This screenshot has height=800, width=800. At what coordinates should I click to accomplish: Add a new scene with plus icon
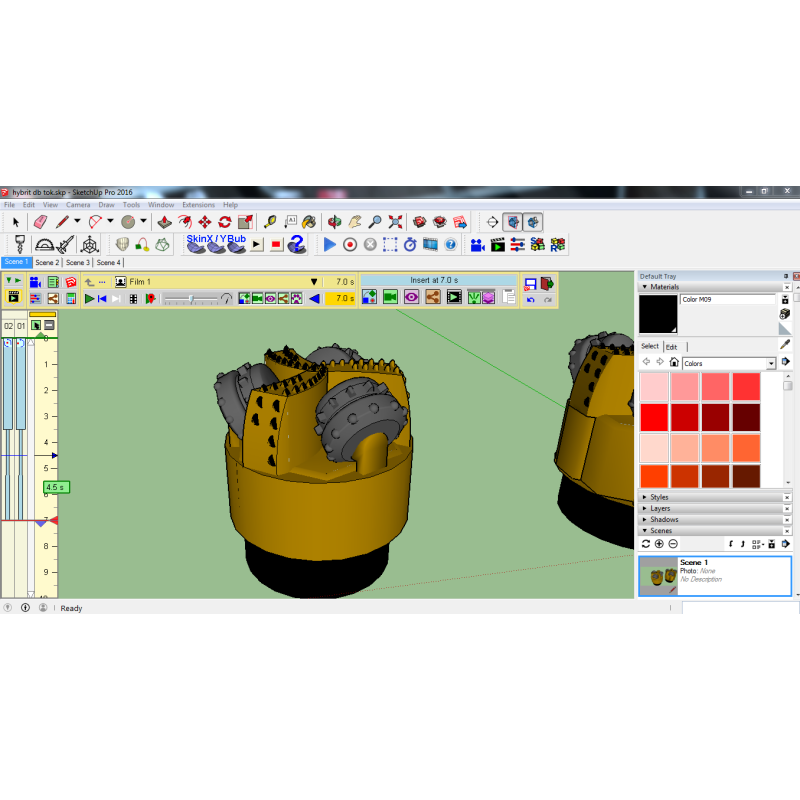click(x=659, y=544)
